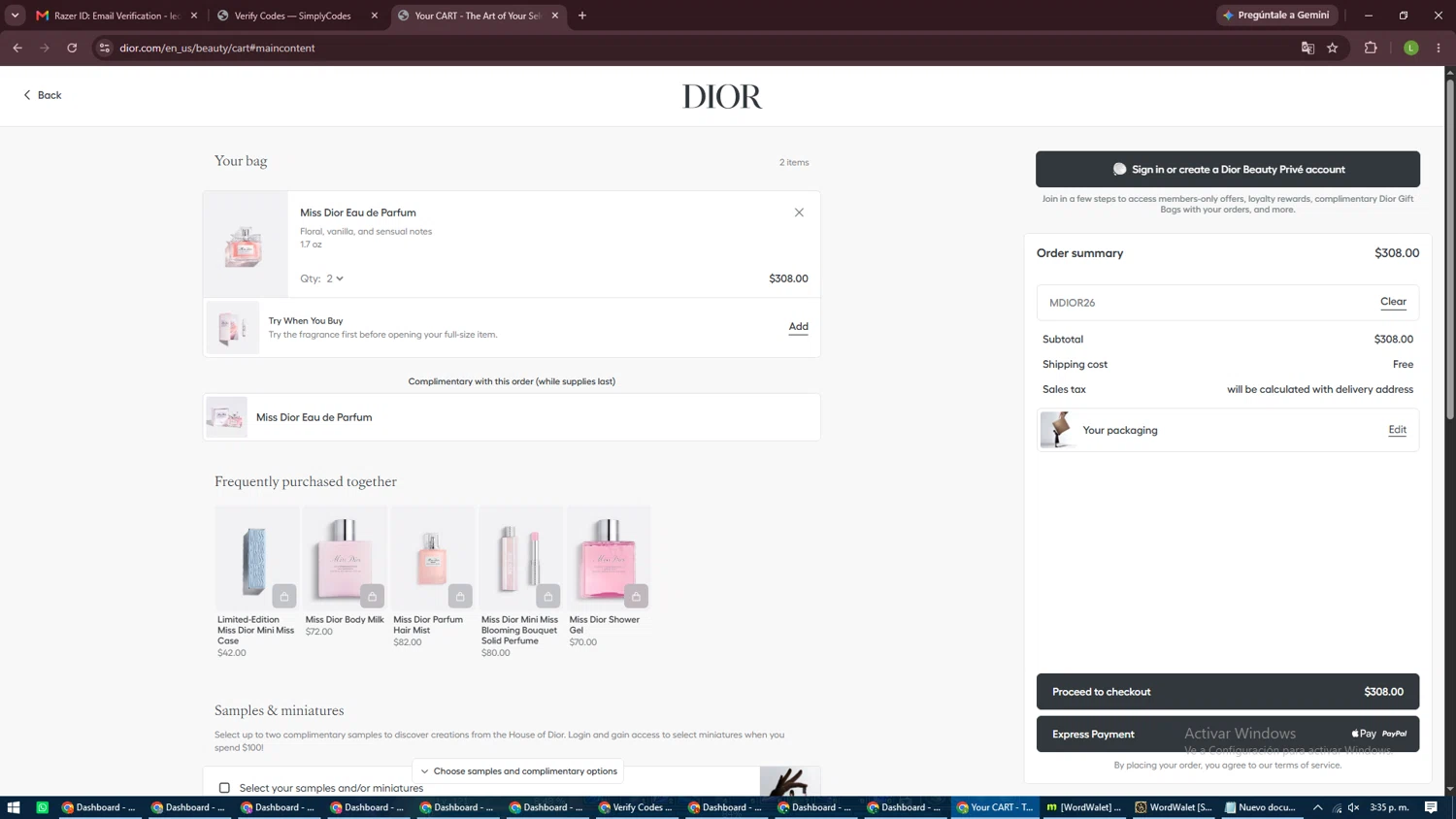
Task: Select the Your CART browser tab
Action: coord(478,16)
